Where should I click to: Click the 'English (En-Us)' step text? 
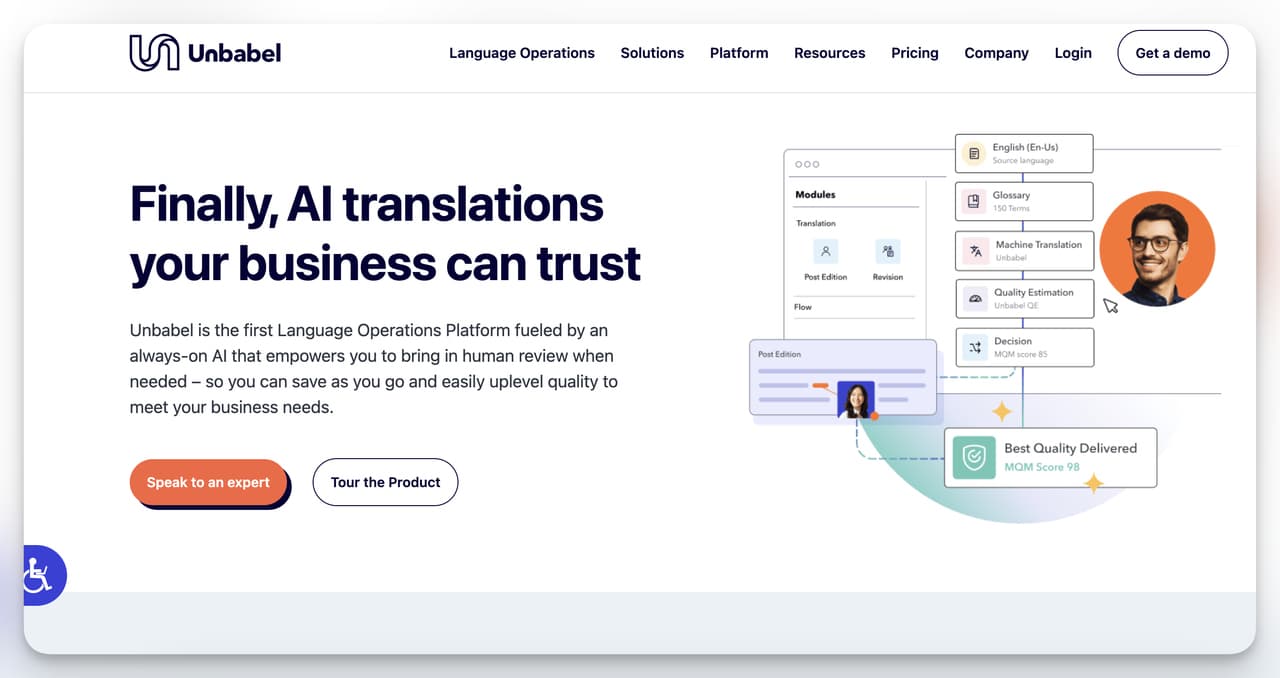coord(1025,148)
